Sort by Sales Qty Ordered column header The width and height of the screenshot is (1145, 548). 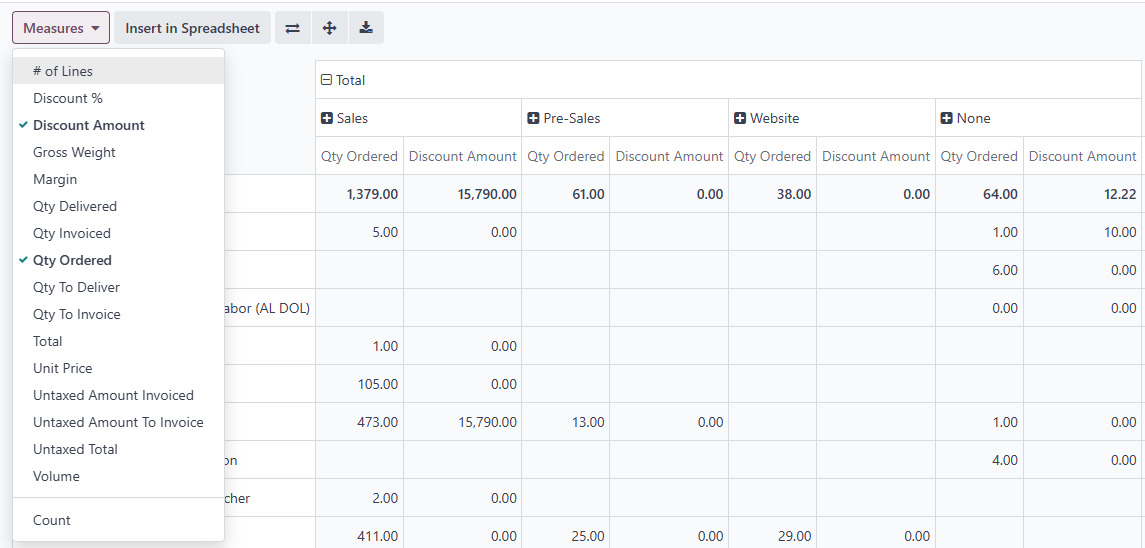tap(359, 156)
